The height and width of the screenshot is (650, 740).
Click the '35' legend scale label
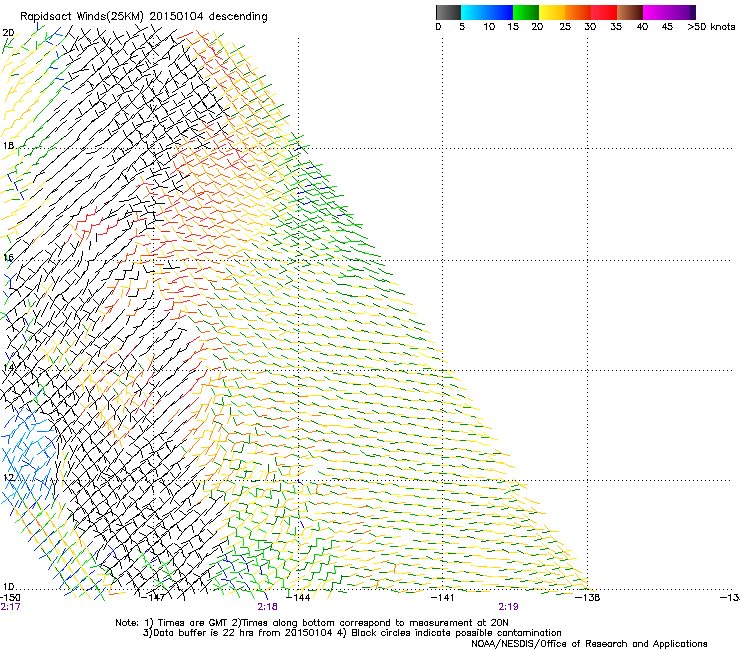[616, 26]
